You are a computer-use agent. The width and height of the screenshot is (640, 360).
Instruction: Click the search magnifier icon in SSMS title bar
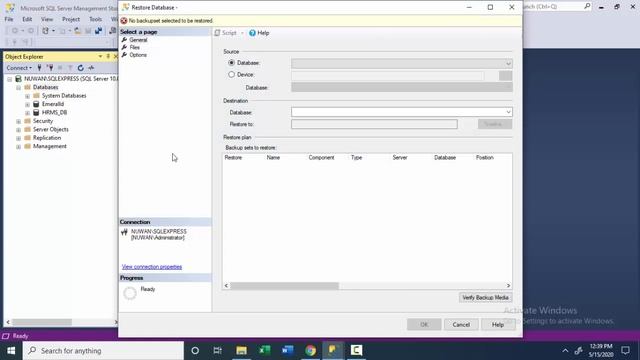[x=587, y=6]
